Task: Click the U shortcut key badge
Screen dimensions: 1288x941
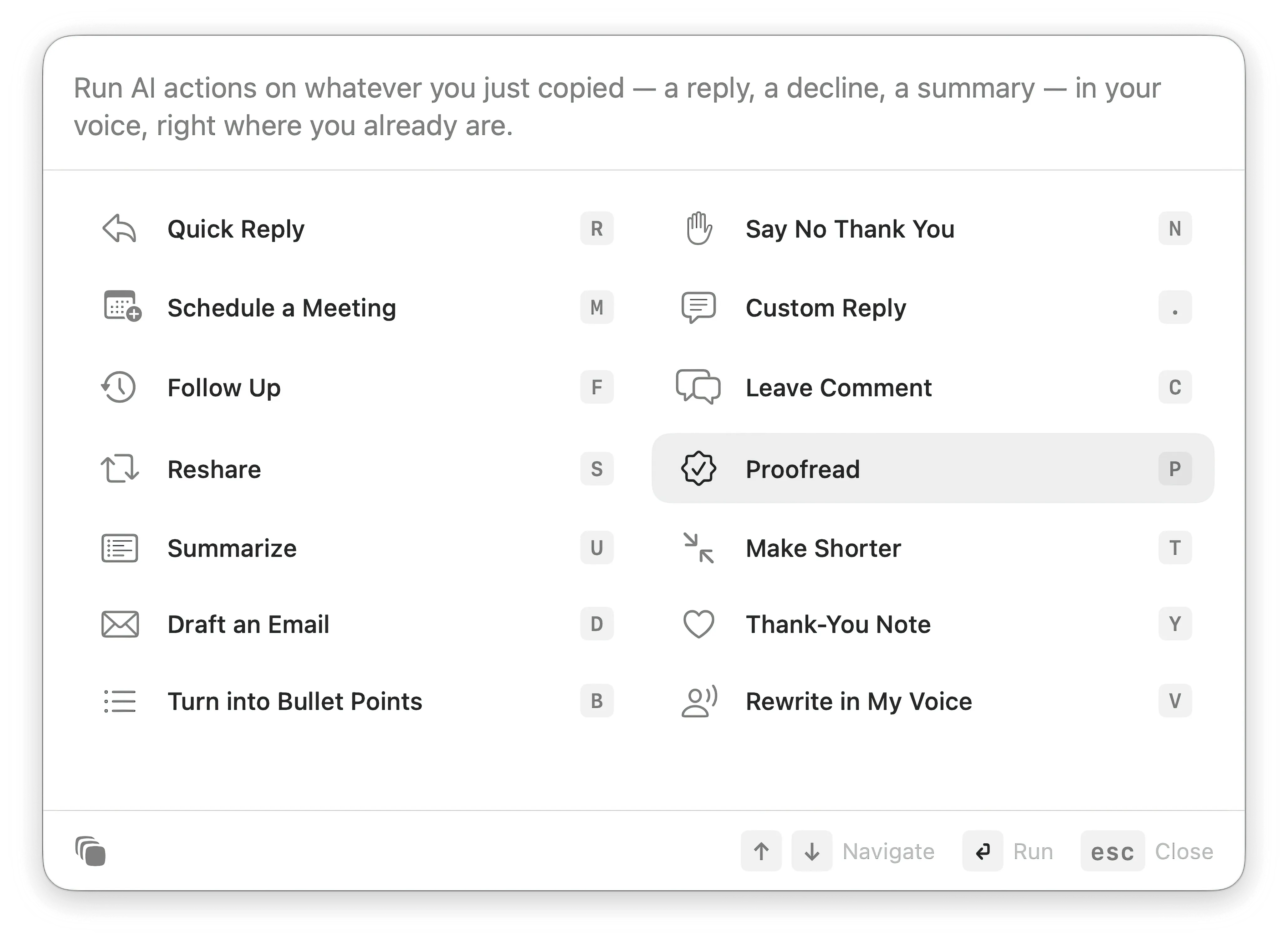Action: 597,548
